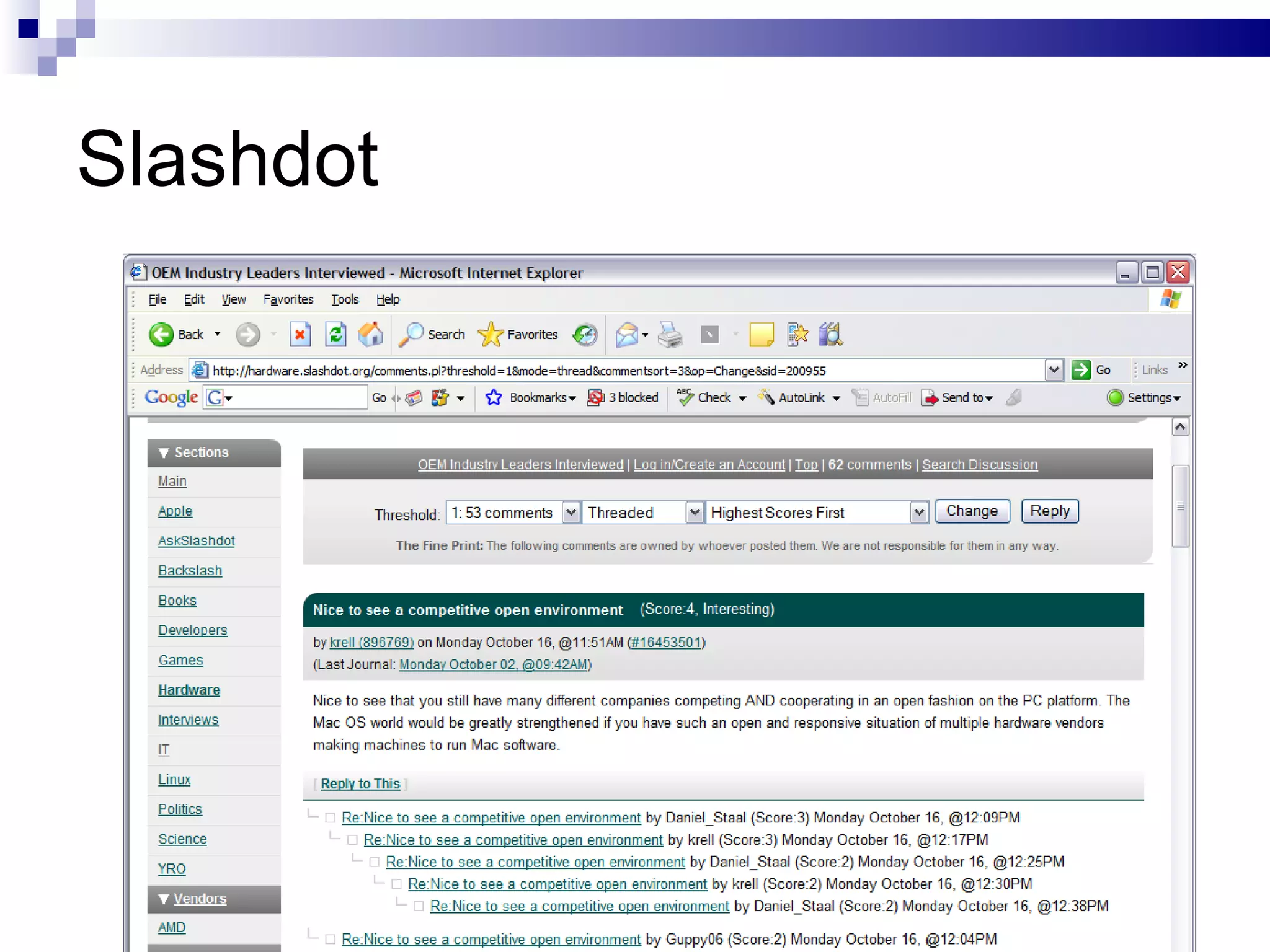Viewport: 1270px width, 952px height.
Task: Follow the Reply to This link
Action: coord(360,783)
